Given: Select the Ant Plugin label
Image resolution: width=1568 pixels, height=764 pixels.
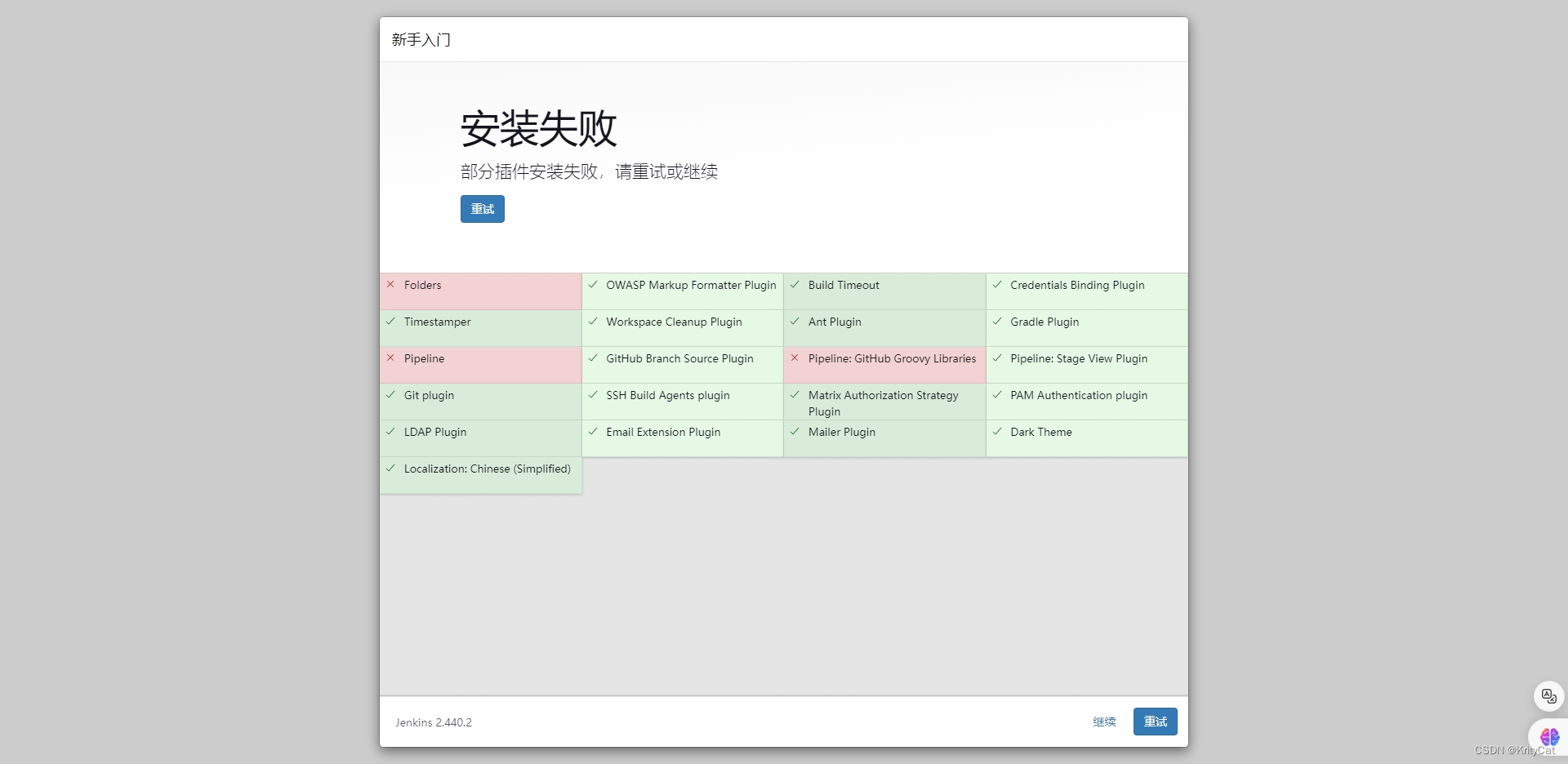Looking at the screenshot, I should [835, 322].
